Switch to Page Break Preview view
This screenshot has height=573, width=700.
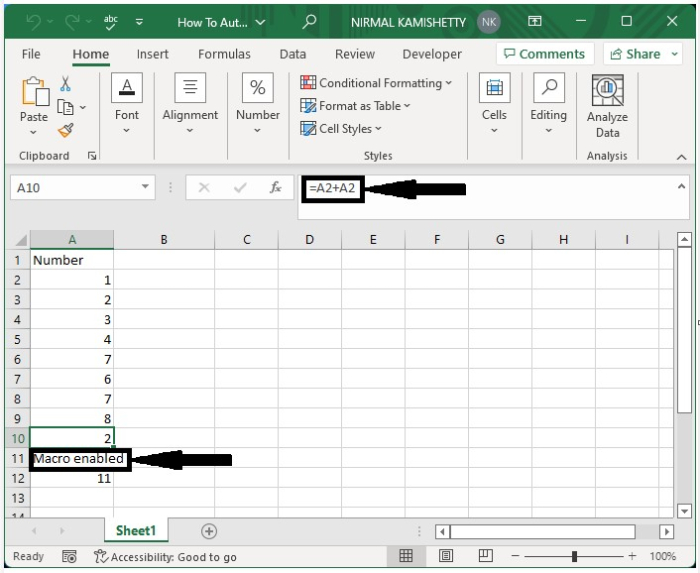(x=485, y=556)
